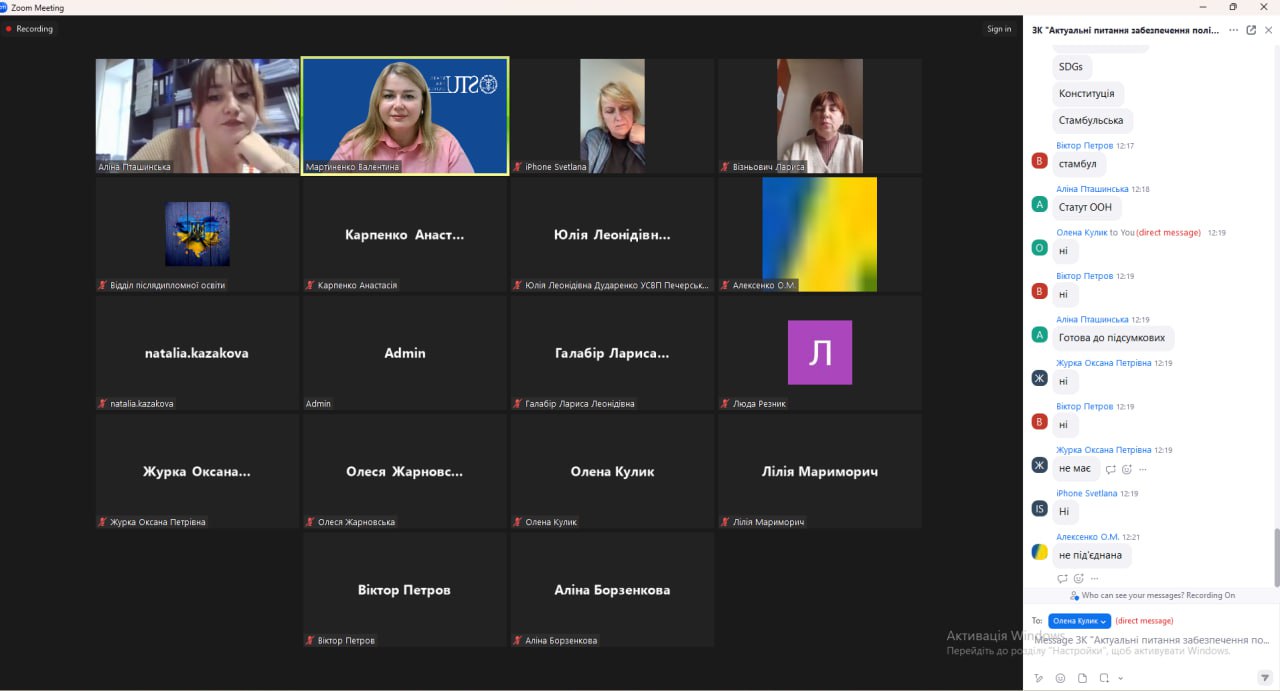Click the file attachment icon in chat
Image resolution: width=1280 pixels, height=691 pixels.
(1082, 678)
